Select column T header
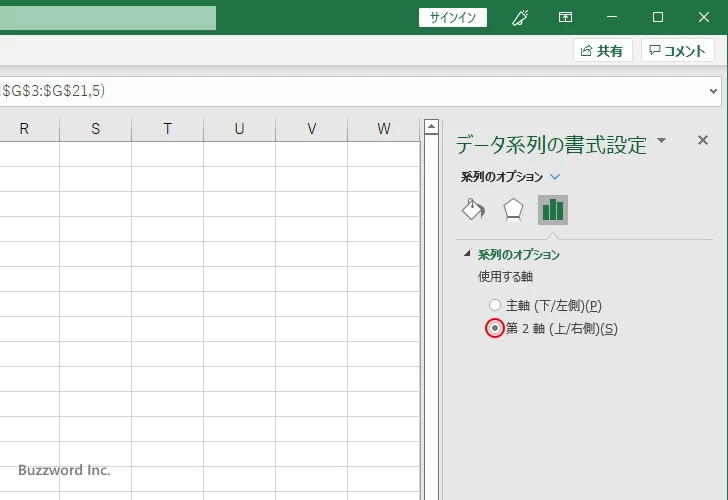The height and width of the screenshot is (500, 728). [x=168, y=129]
